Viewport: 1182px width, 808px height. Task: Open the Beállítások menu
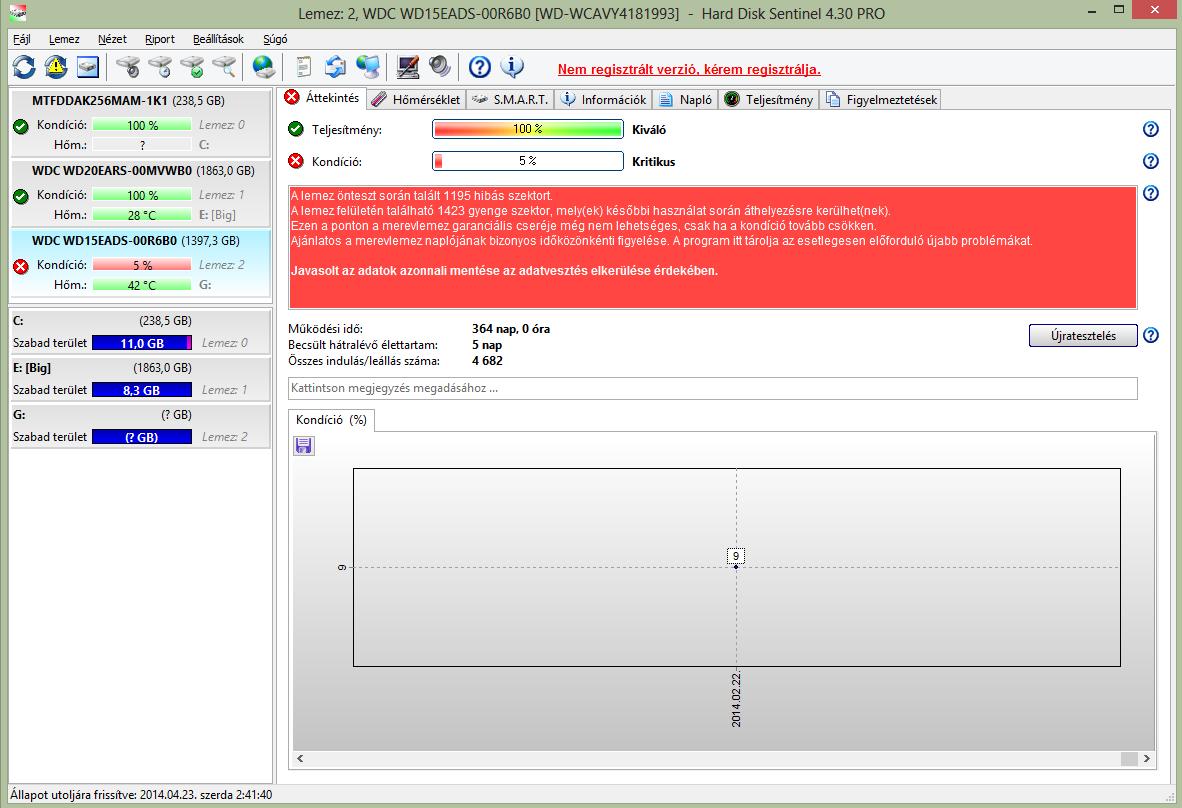219,39
